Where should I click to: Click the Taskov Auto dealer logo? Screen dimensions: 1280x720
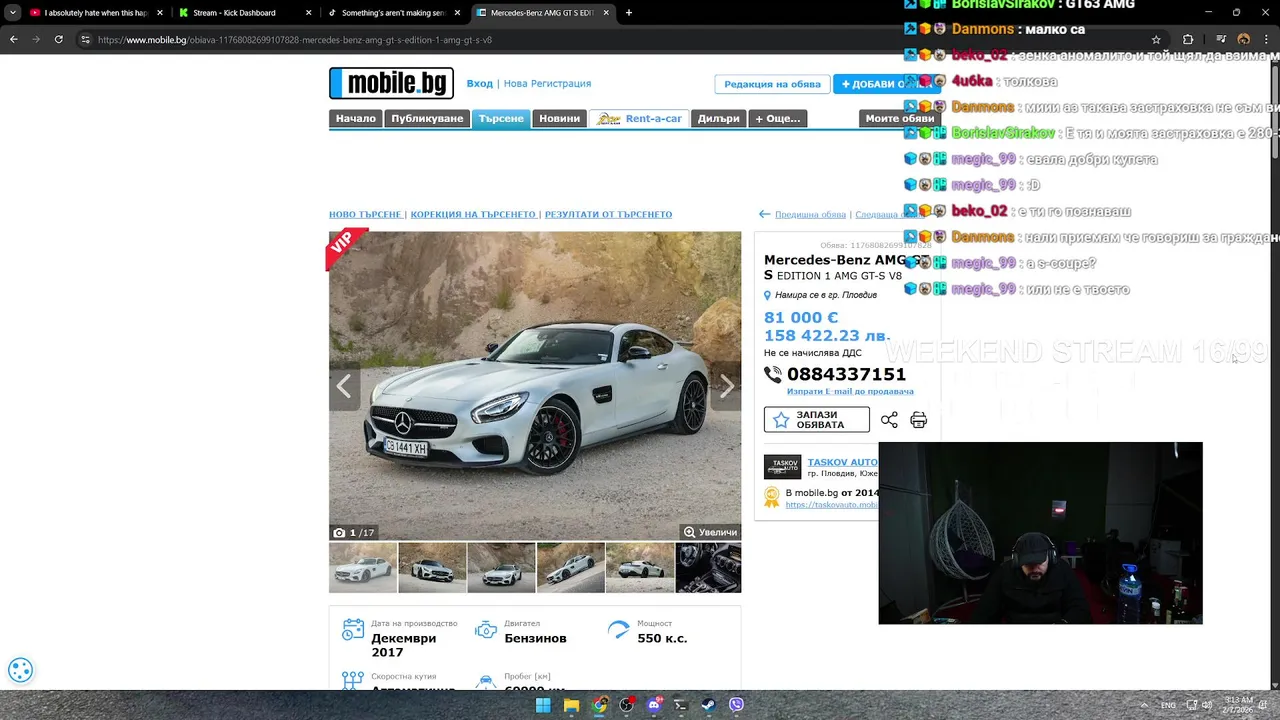pos(782,467)
